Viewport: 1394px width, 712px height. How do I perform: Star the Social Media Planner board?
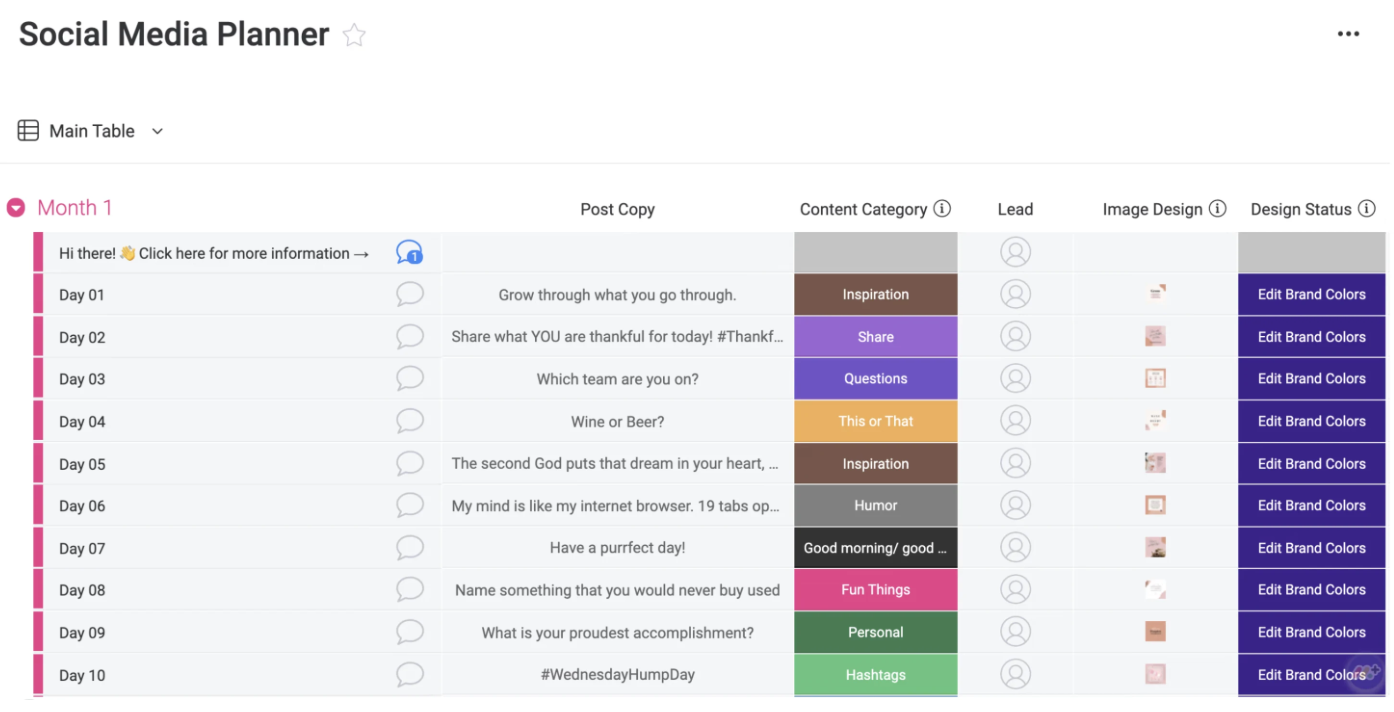click(354, 36)
